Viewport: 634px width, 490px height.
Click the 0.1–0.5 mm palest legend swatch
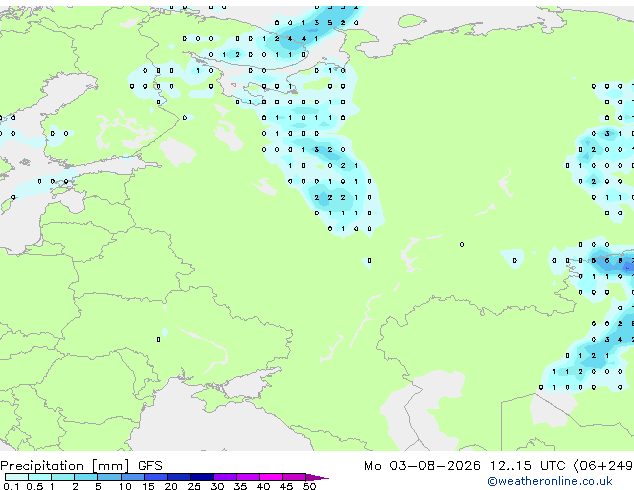point(17,477)
